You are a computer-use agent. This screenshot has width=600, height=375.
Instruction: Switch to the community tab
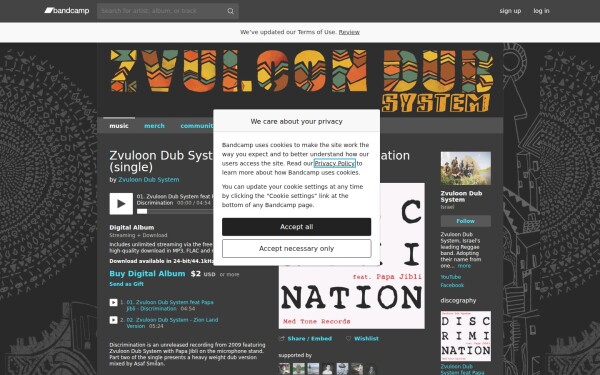point(197,126)
